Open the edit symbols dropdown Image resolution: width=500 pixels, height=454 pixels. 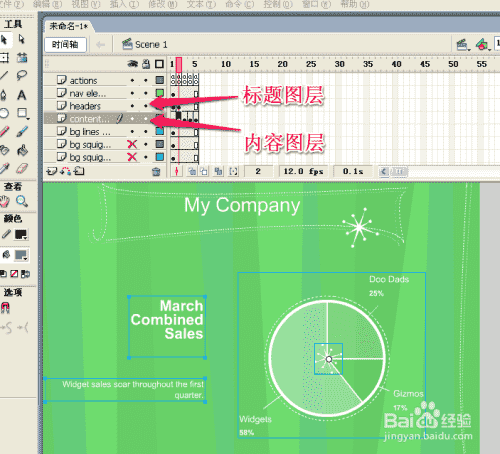[483, 44]
